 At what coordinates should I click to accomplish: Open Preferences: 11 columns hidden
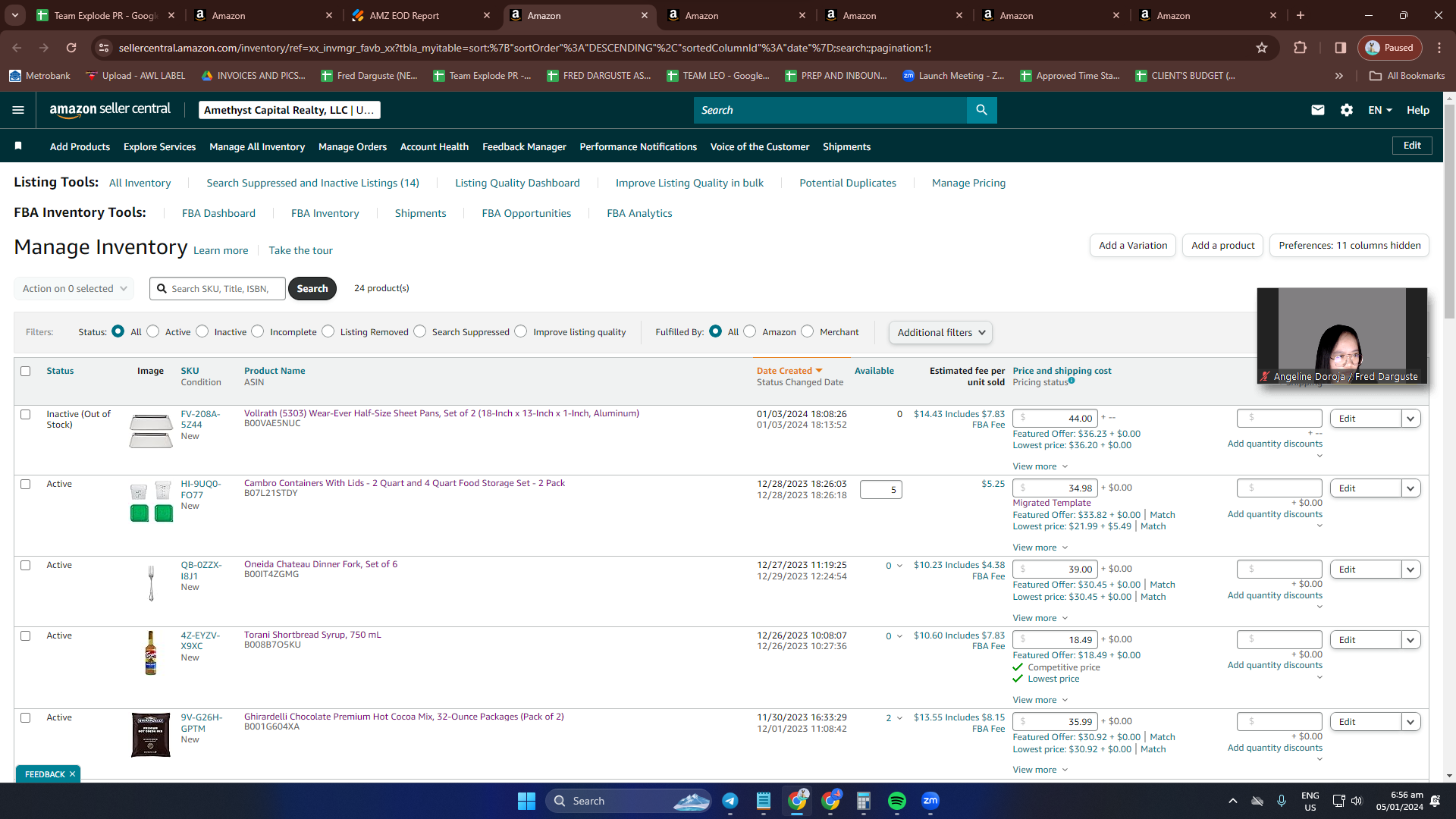1349,245
